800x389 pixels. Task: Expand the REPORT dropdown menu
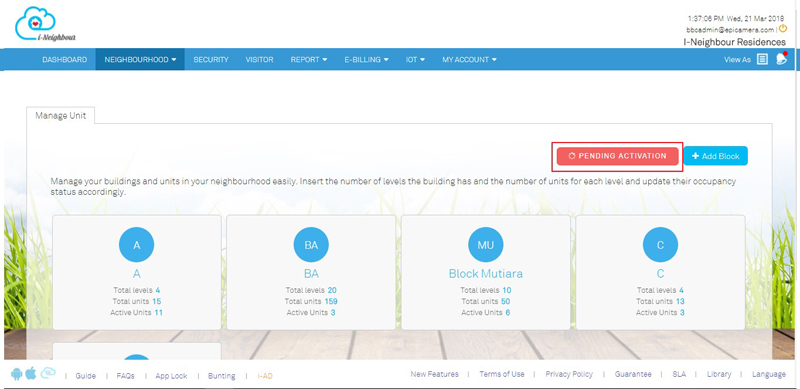[x=309, y=60]
